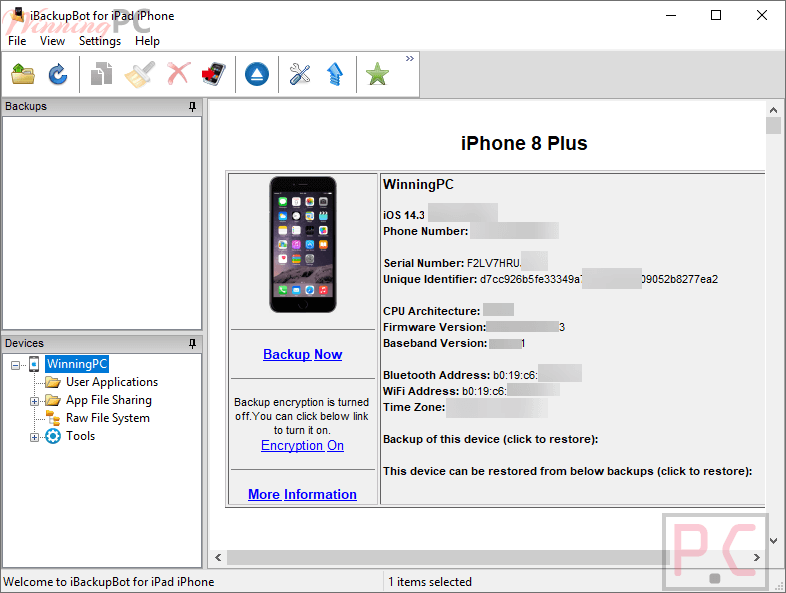Click the Backups panel header
786x593 pixels.
click(x=102, y=106)
